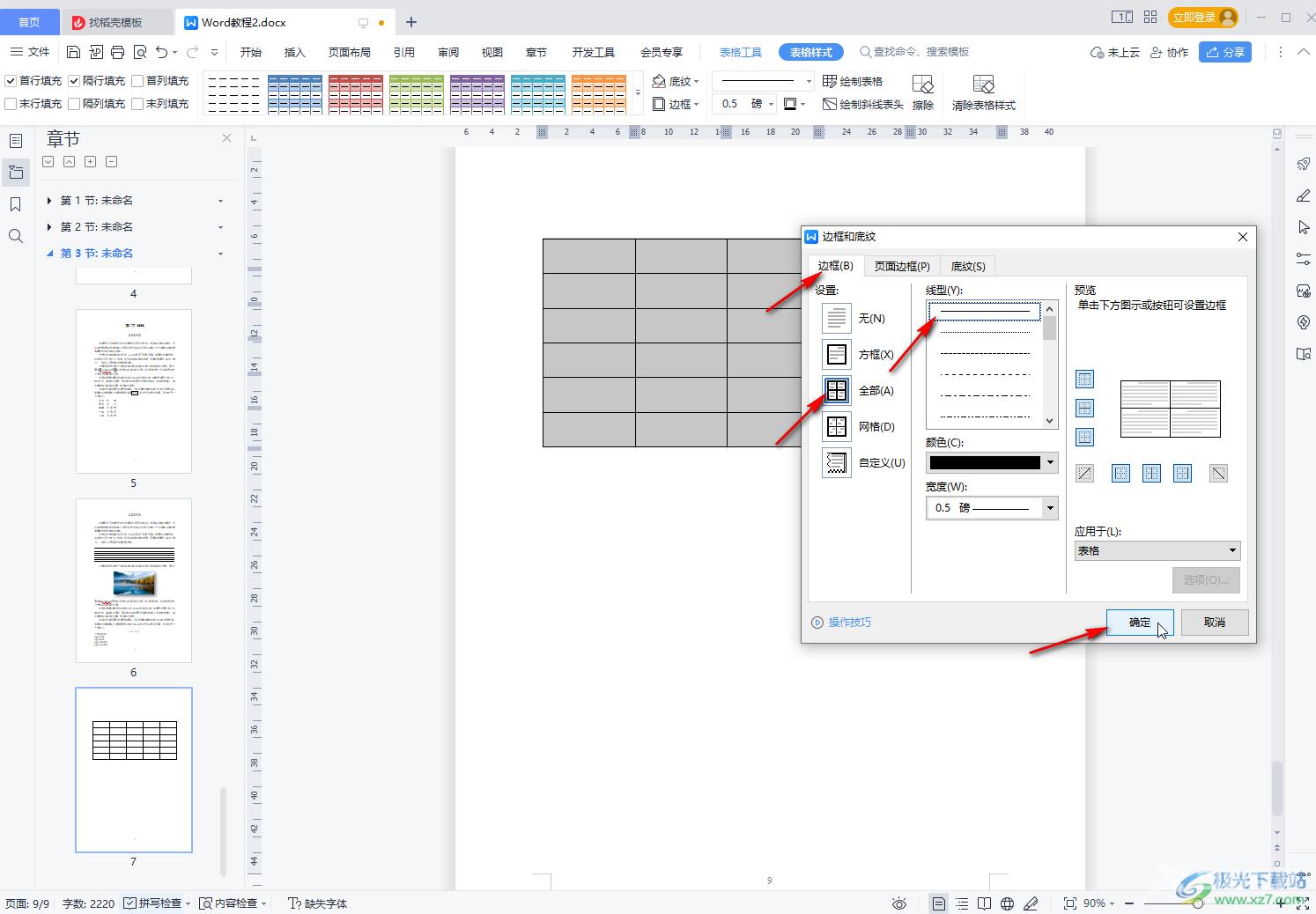Click the Print icon in quick toolbar
The height and width of the screenshot is (914, 1316).
pos(118,52)
